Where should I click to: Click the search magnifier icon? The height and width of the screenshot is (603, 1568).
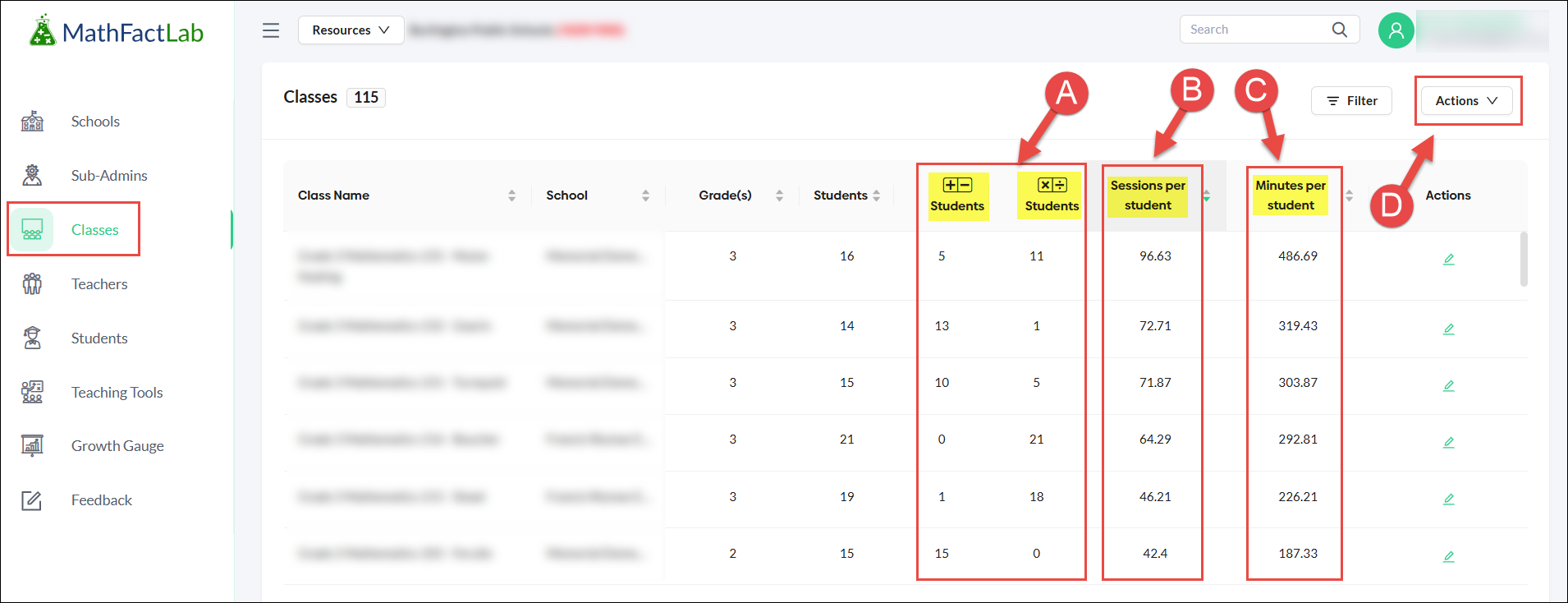tap(1340, 30)
